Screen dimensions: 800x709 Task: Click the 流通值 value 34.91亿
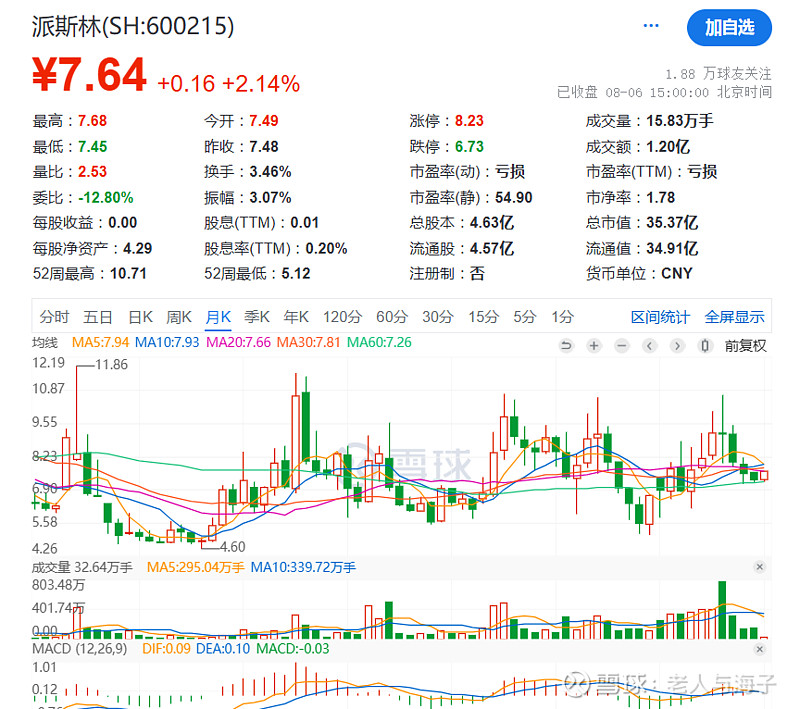coord(672,248)
